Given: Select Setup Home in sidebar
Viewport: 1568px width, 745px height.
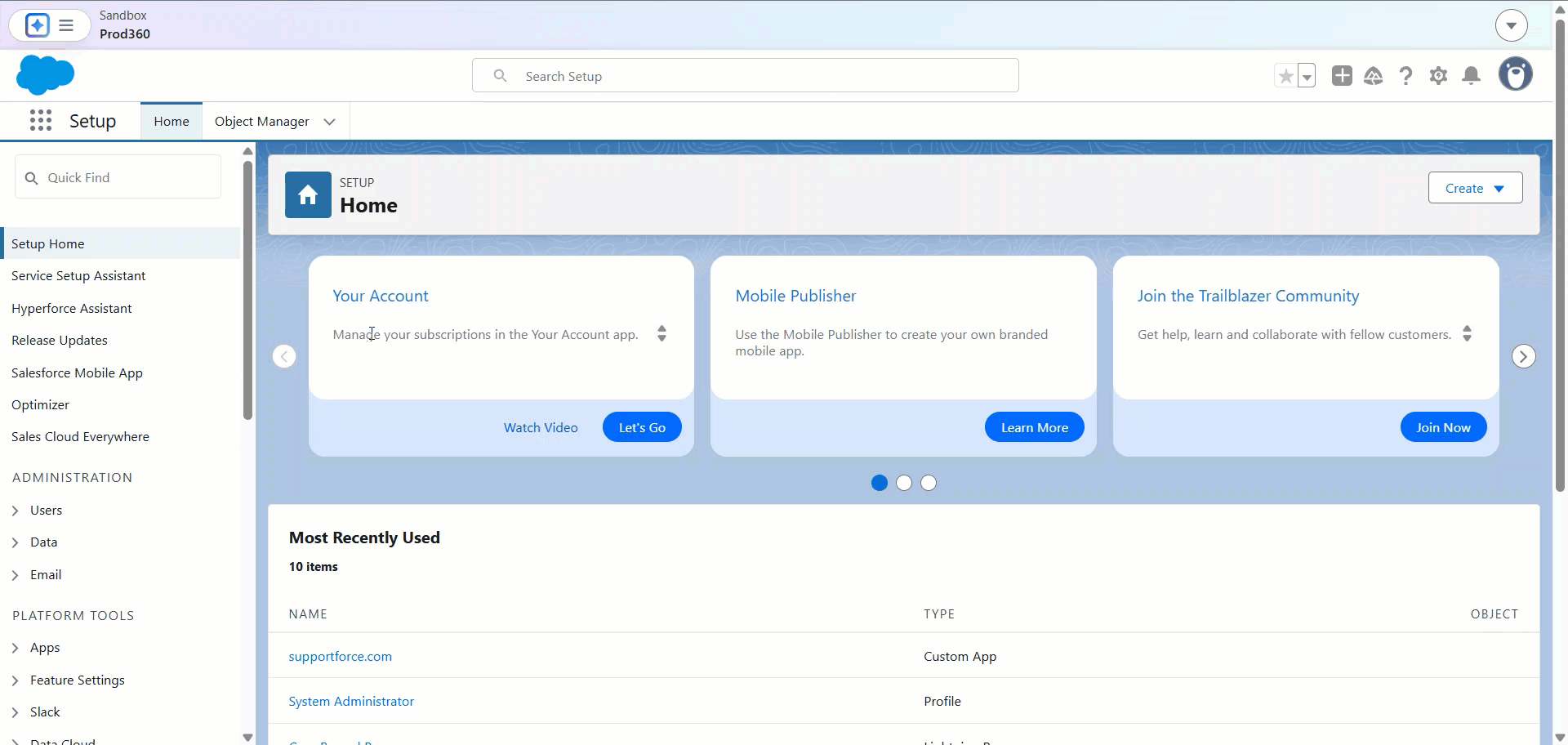Looking at the screenshot, I should coord(121,243).
